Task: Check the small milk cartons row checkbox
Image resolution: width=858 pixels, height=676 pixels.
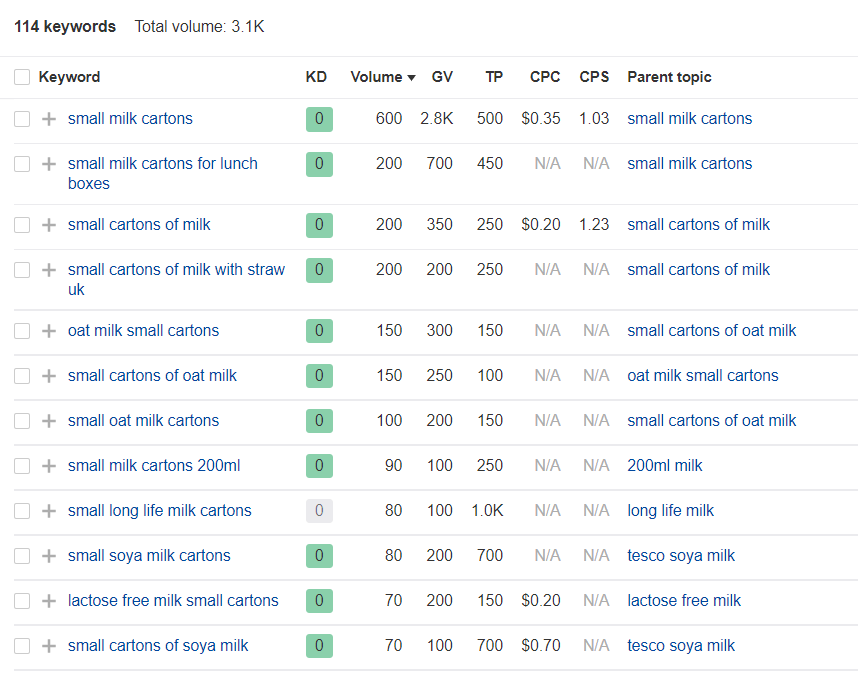Action: point(22,119)
